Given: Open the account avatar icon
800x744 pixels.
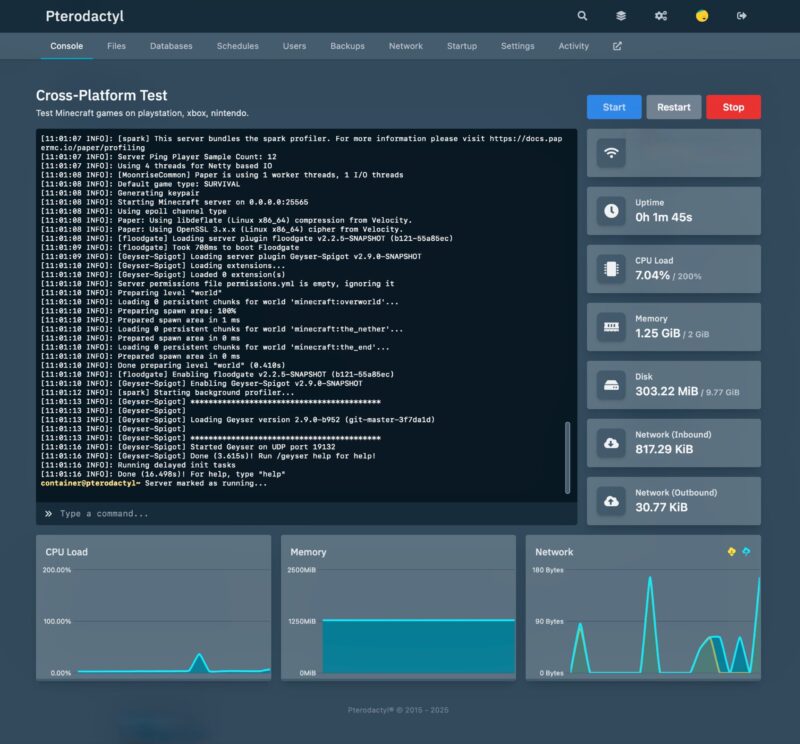Looking at the screenshot, I should [702, 16].
